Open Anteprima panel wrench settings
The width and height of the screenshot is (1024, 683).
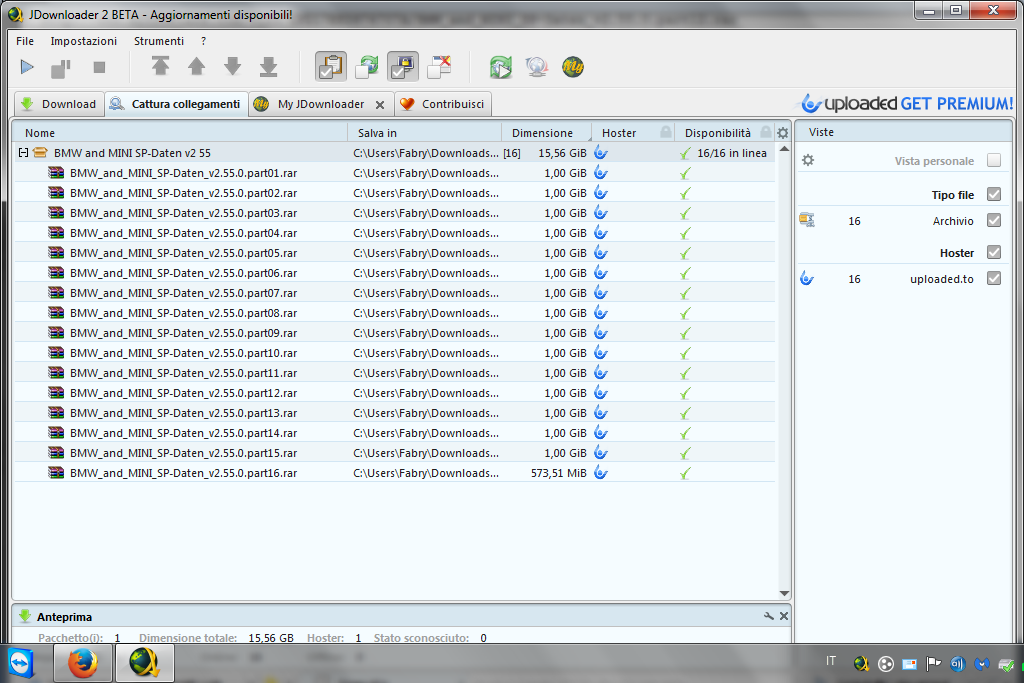coord(769,616)
